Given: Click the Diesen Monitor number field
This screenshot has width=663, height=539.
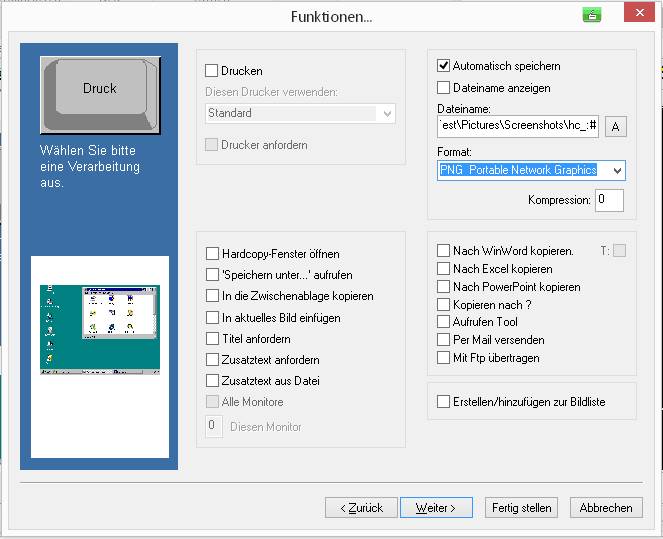Looking at the screenshot, I should tap(214, 426).
